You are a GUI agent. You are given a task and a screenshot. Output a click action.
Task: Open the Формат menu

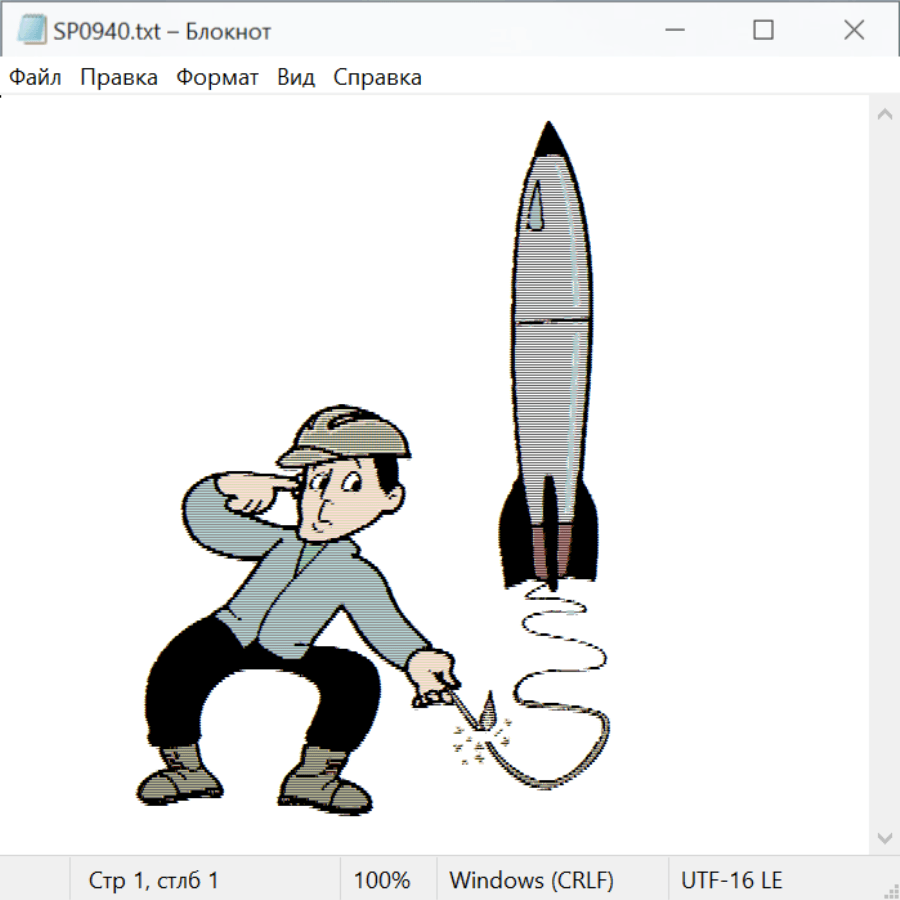coord(217,78)
